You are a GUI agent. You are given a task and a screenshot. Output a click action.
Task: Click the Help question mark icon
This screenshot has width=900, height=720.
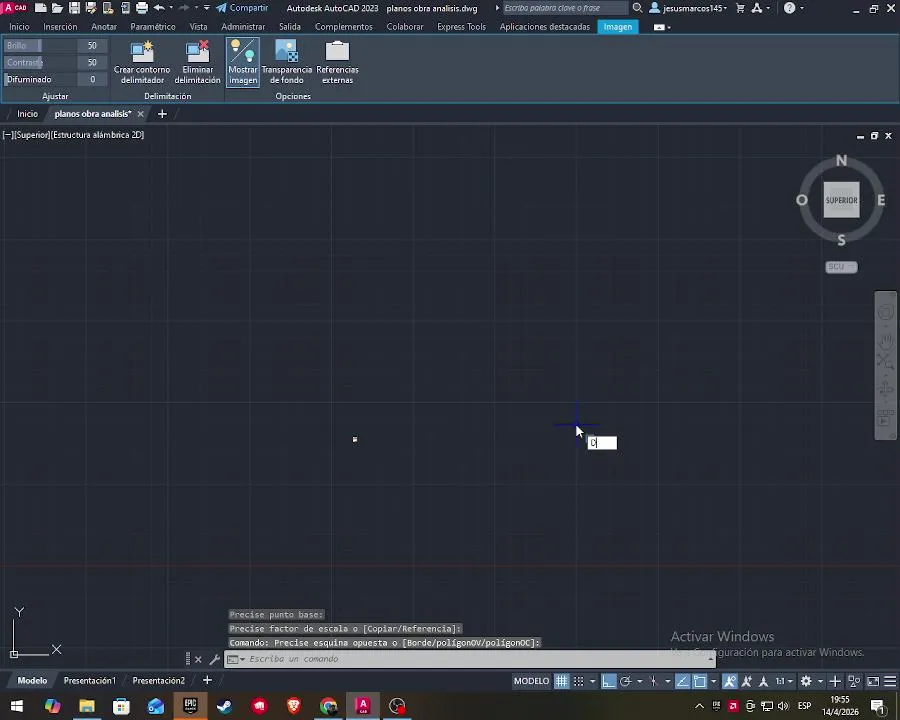click(790, 8)
